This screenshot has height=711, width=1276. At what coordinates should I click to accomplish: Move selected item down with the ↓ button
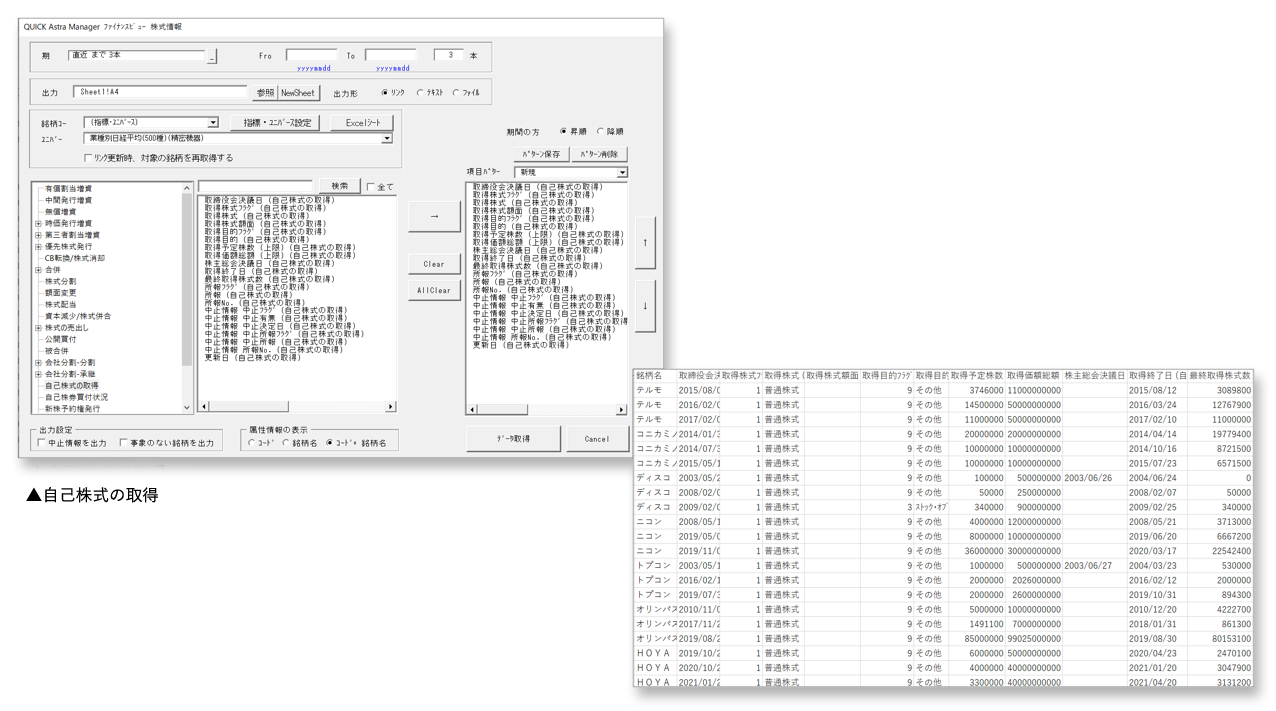coord(645,306)
